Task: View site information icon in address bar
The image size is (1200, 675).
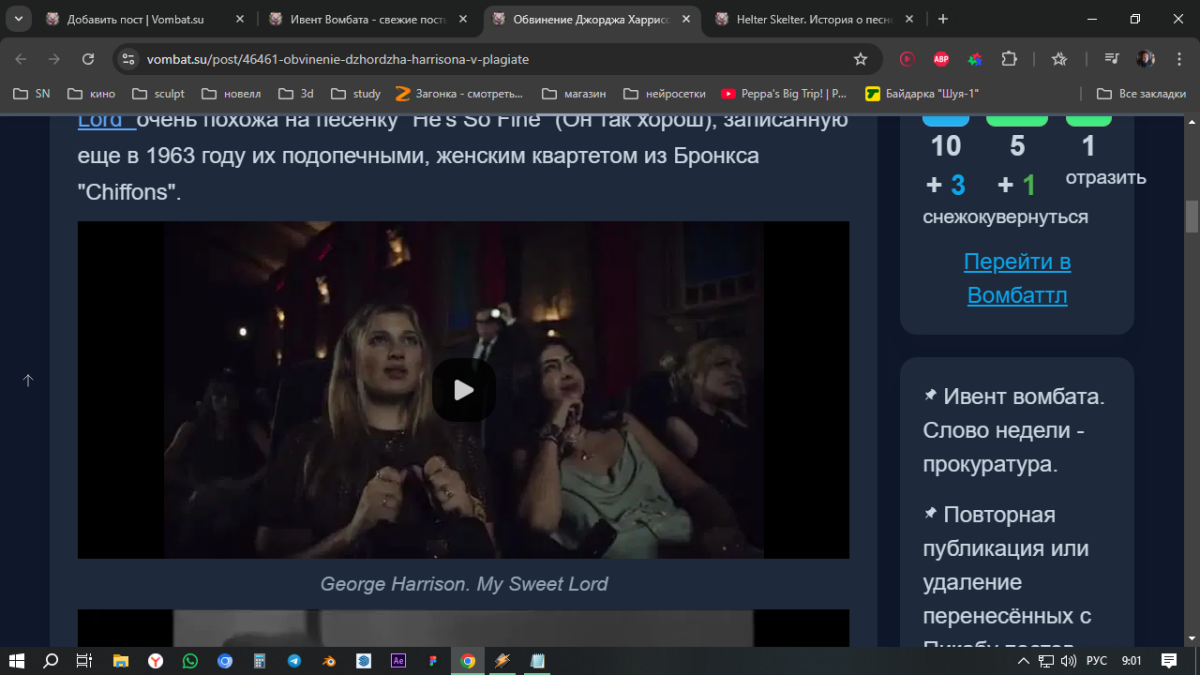Action: [x=127, y=59]
